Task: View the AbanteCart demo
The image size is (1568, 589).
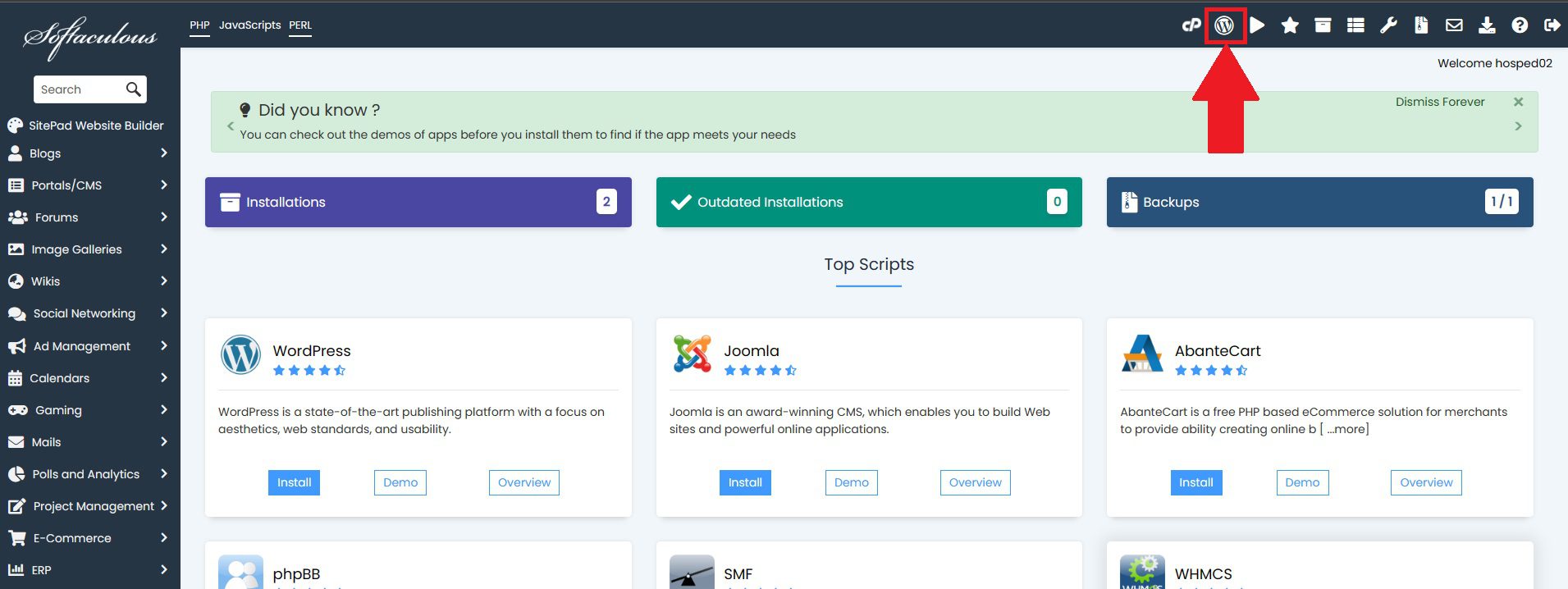Action: 1302,482
